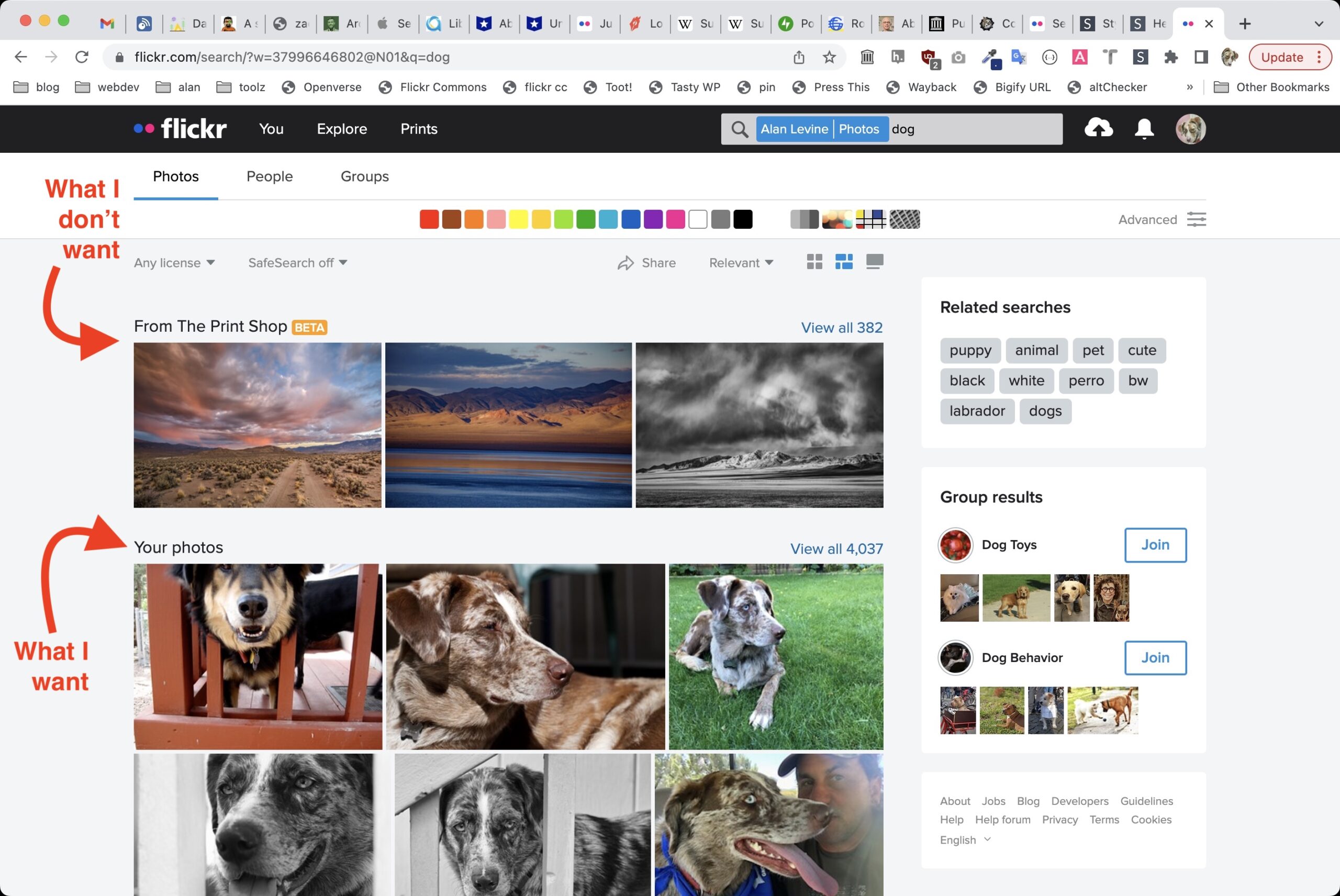Viewport: 1340px width, 896px height.
Task: Toggle the Mondrian-style minimalist filter
Action: tap(870, 219)
